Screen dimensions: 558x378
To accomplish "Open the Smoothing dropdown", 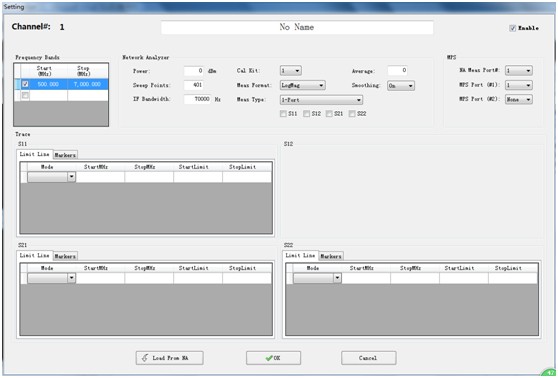I will [x=401, y=86].
